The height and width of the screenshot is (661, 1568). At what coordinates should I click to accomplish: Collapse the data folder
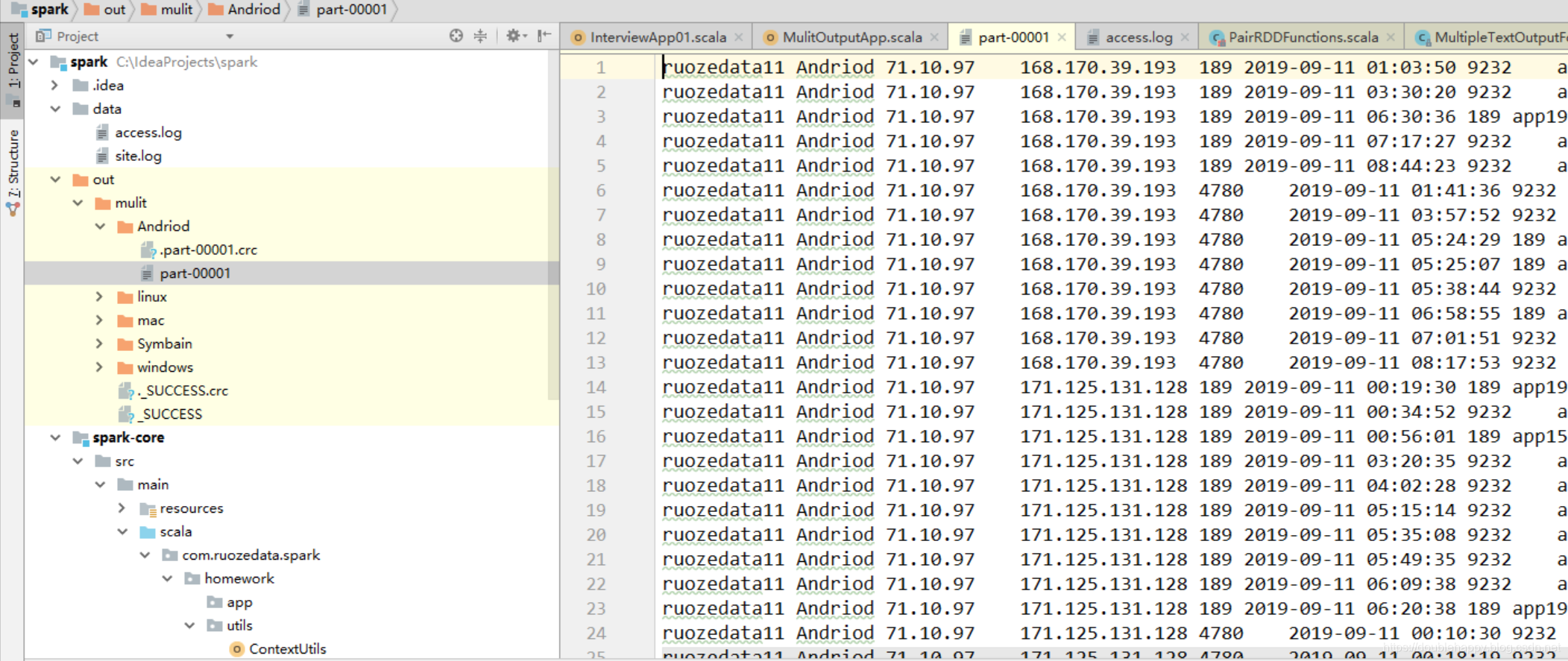point(55,109)
